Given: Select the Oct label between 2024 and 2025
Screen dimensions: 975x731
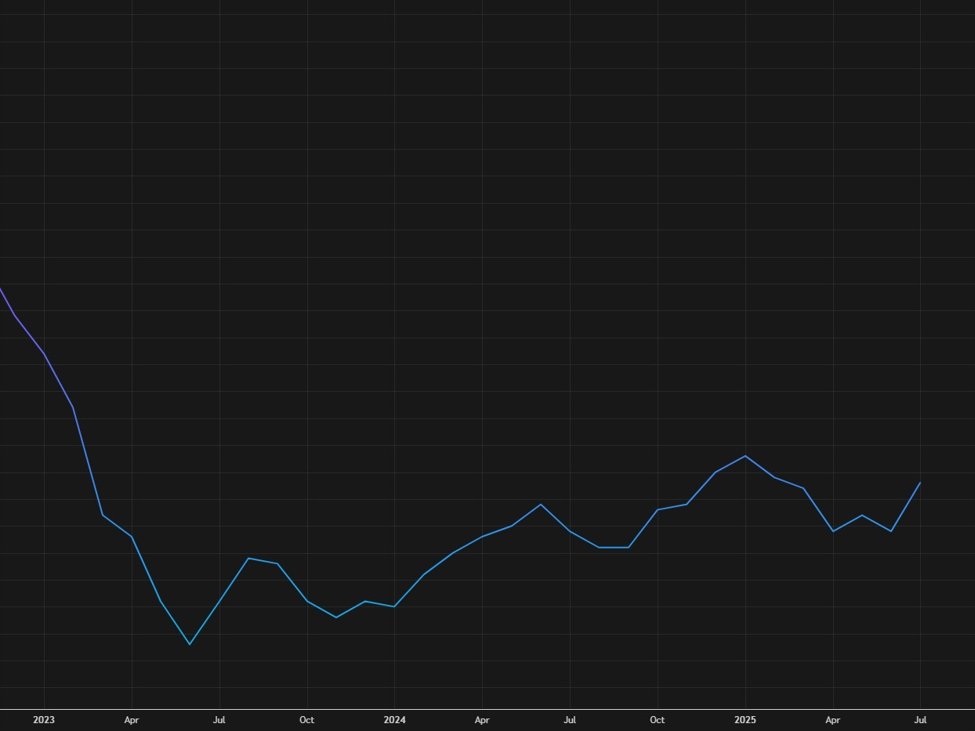Looking at the screenshot, I should 657,720.
